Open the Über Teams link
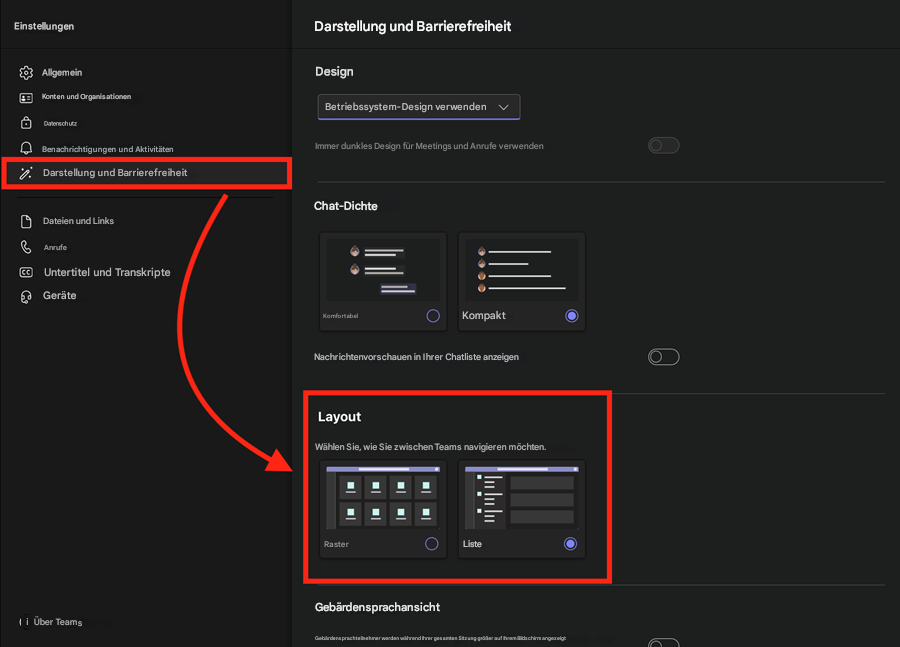 pos(58,622)
